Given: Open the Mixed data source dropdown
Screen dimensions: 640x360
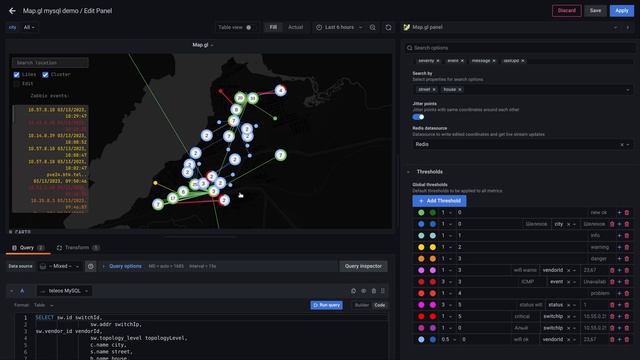Looking at the screenshot, I should [x=60, y=266].
